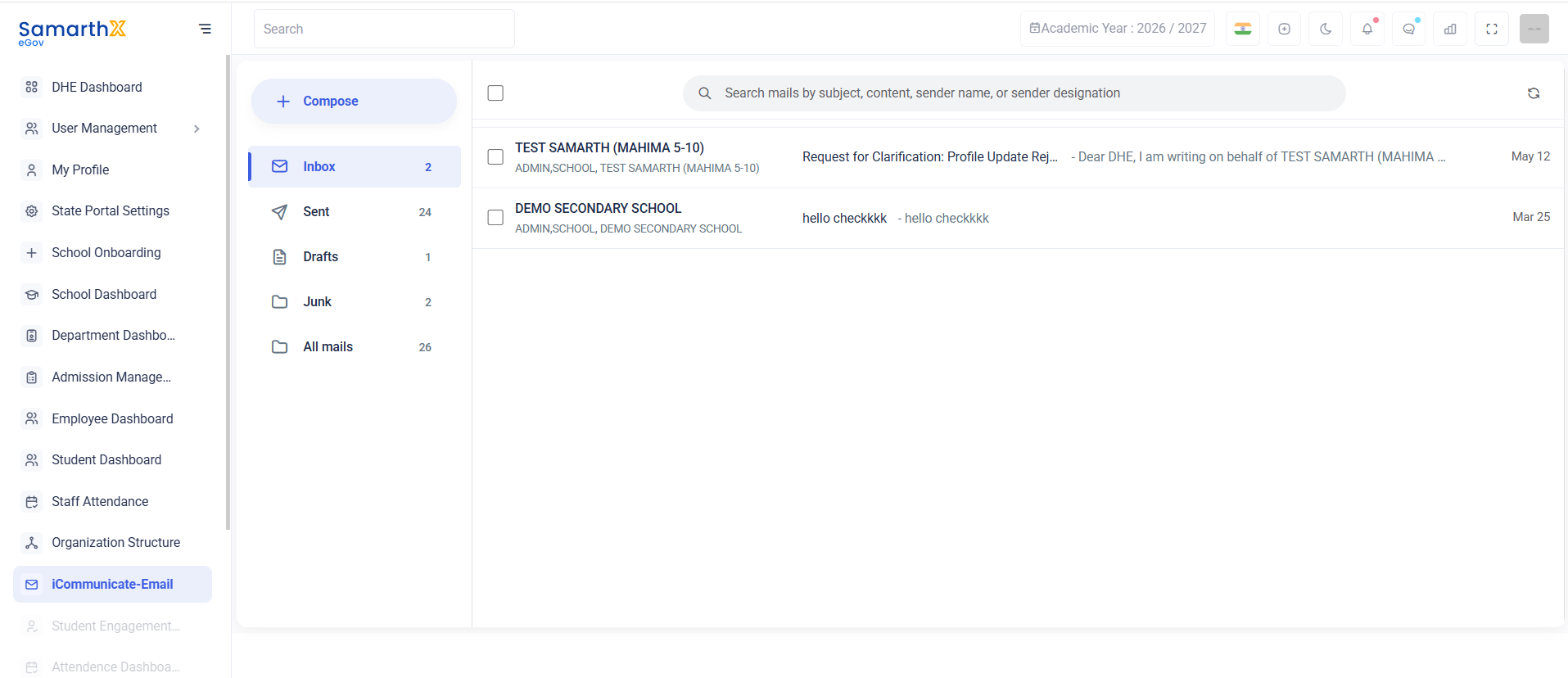Viewport: 1568px width, 678px height.
Task: Refresh the mail list
Action: (1534, 93)
